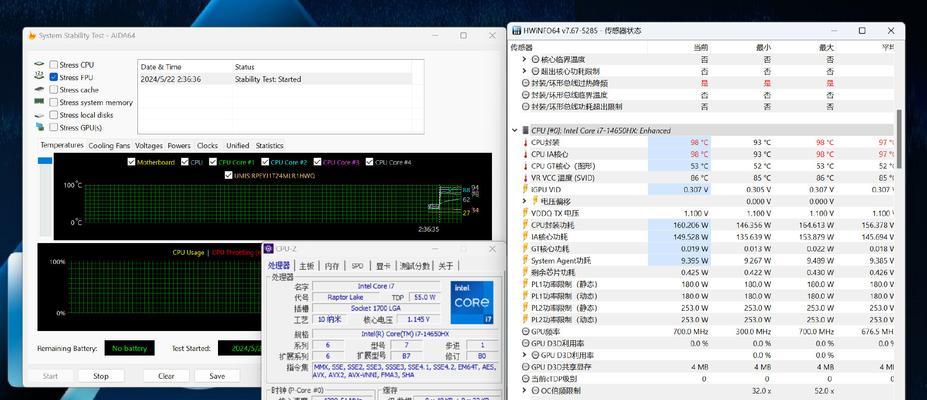Image resolution: width=927 pixels, height=400 pixels.
Task: Expand the second GPU D3D利用率 row
Action: (524, 355)
